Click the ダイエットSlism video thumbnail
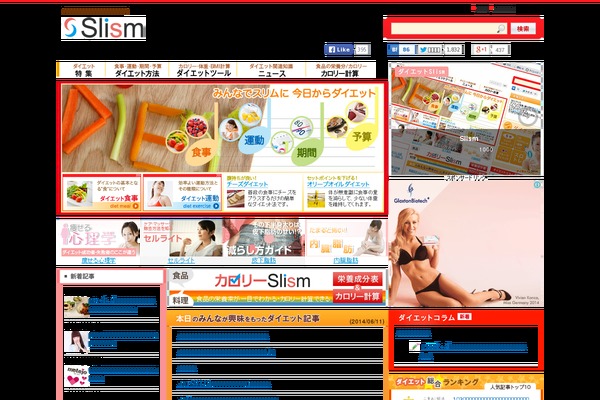The height and width of the screenshot is (400, 600). coord(466,119)
